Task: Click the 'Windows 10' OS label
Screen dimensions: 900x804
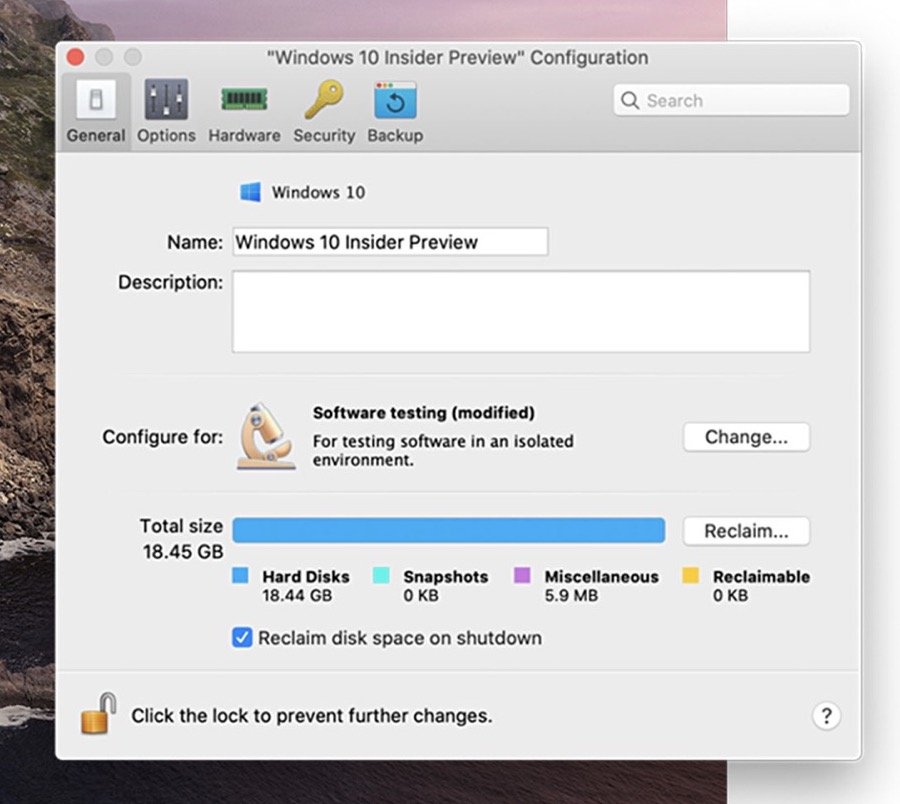Action: point(318,192)
